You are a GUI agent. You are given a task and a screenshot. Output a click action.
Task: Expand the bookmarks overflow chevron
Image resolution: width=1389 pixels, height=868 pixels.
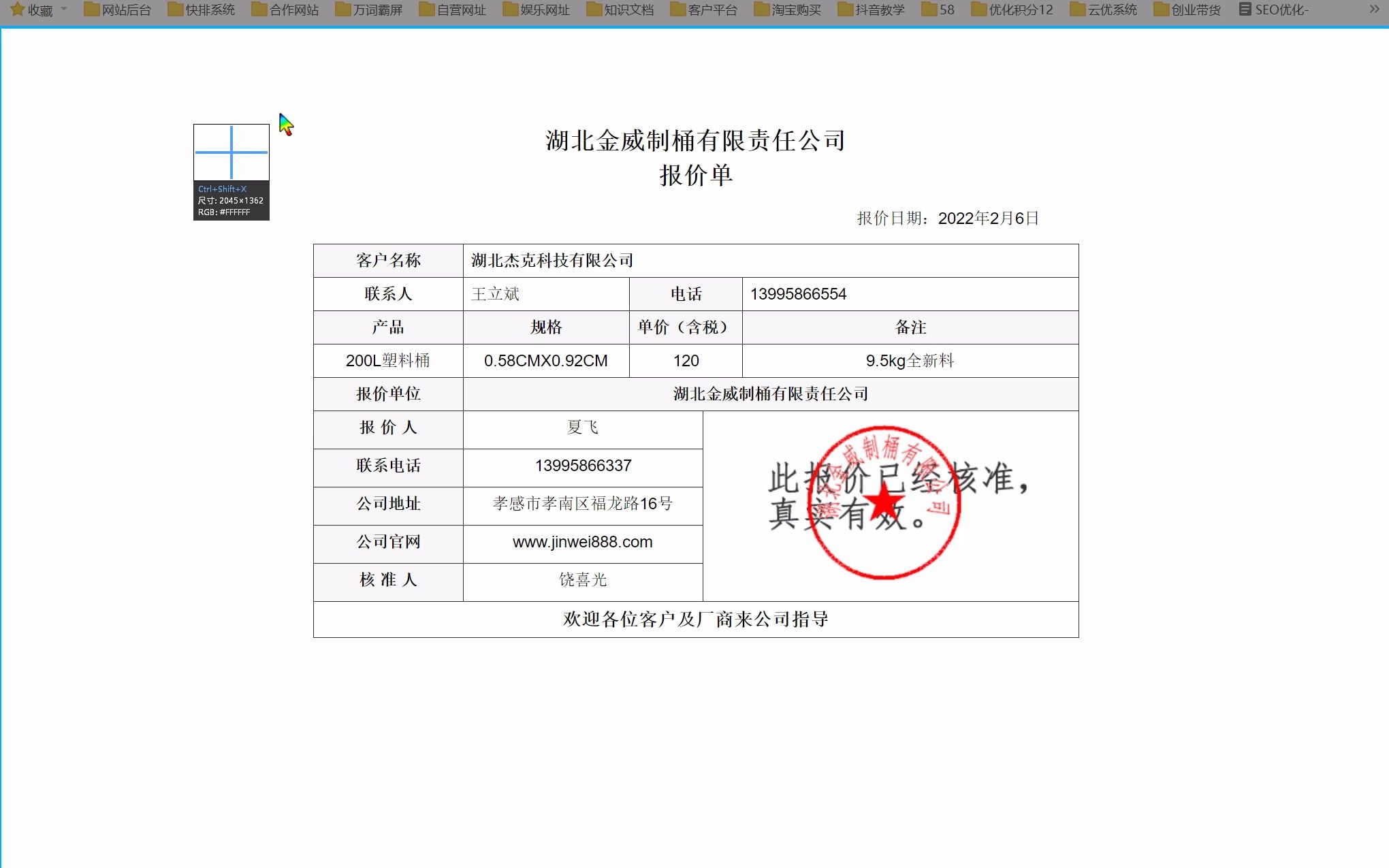tap(1374, 9)
